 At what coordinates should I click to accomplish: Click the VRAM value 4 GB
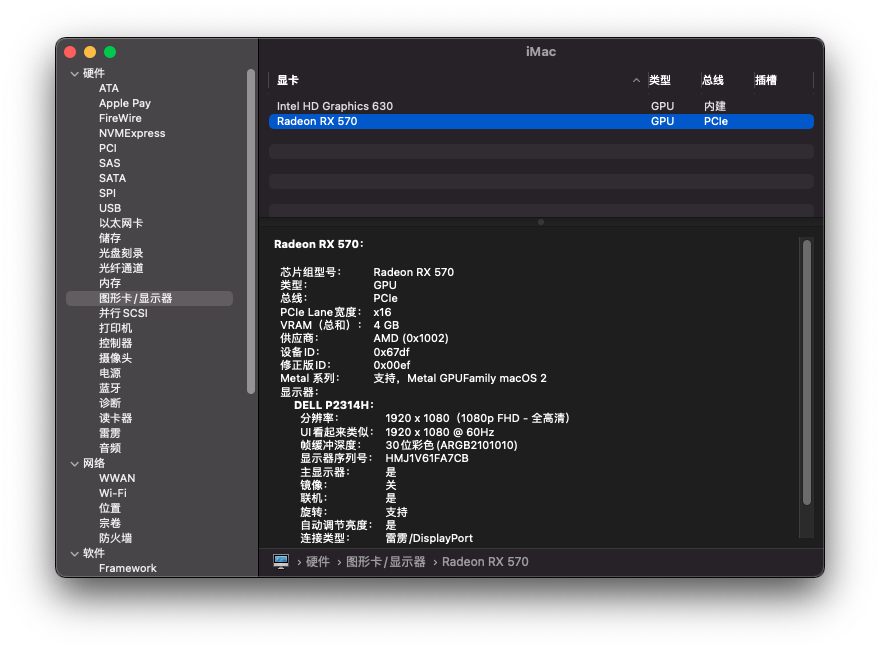386,326
